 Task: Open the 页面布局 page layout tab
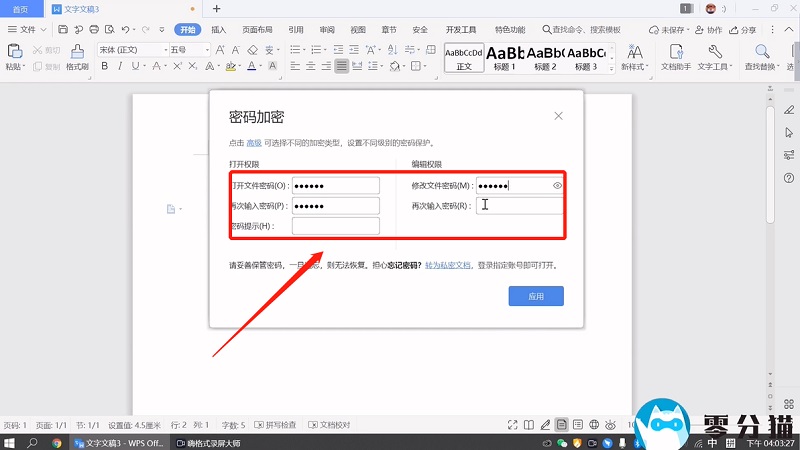click(257, 30)
